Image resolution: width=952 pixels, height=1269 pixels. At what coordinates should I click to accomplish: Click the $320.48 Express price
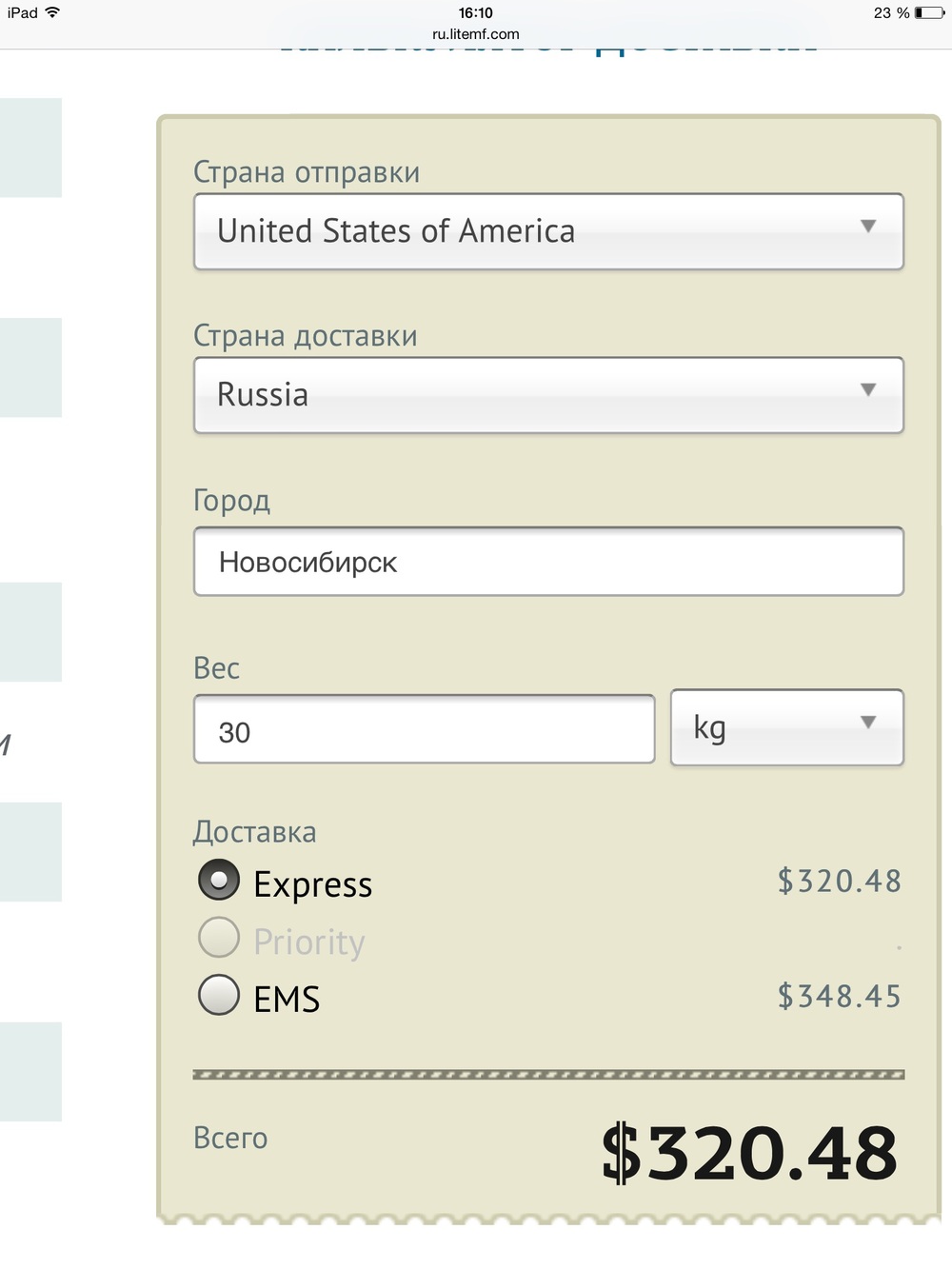coord(839,881)
